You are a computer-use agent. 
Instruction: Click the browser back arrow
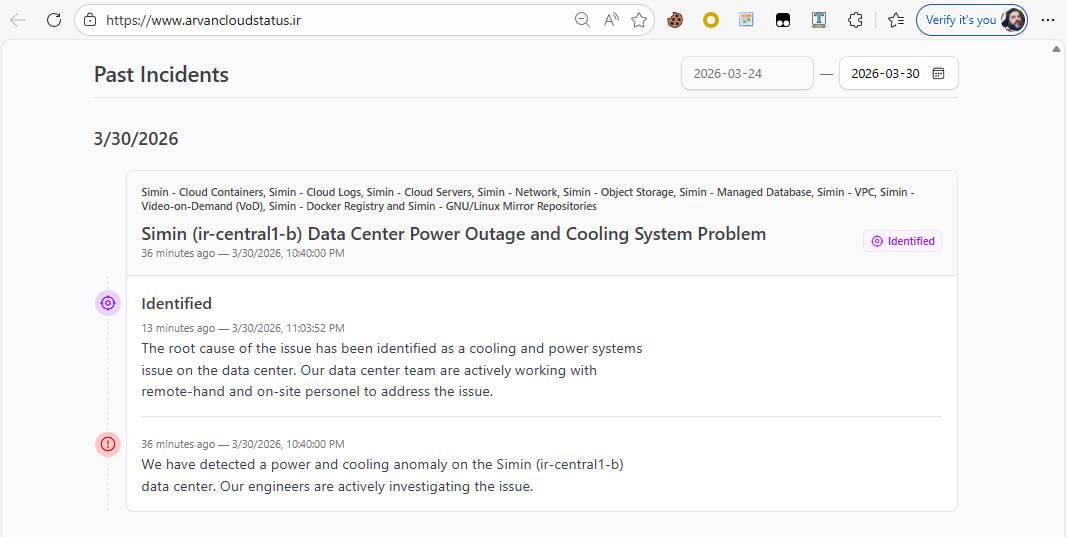click(18, 20)
